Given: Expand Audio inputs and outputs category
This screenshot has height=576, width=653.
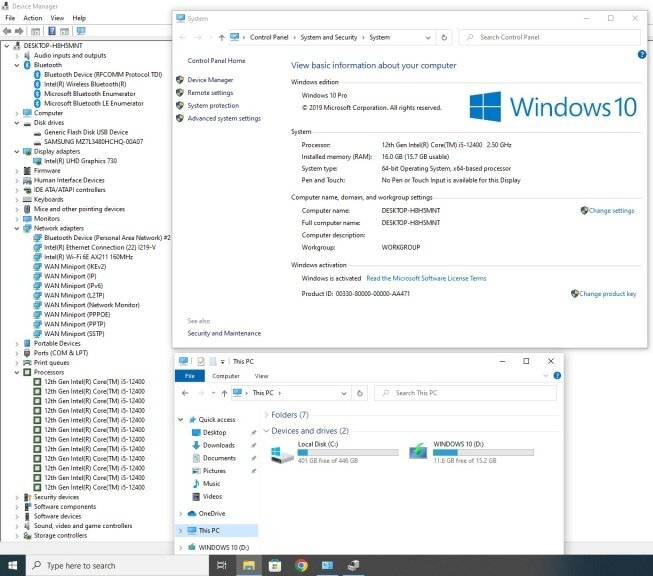Looking at the screenshot, I should tap(17, 55).
